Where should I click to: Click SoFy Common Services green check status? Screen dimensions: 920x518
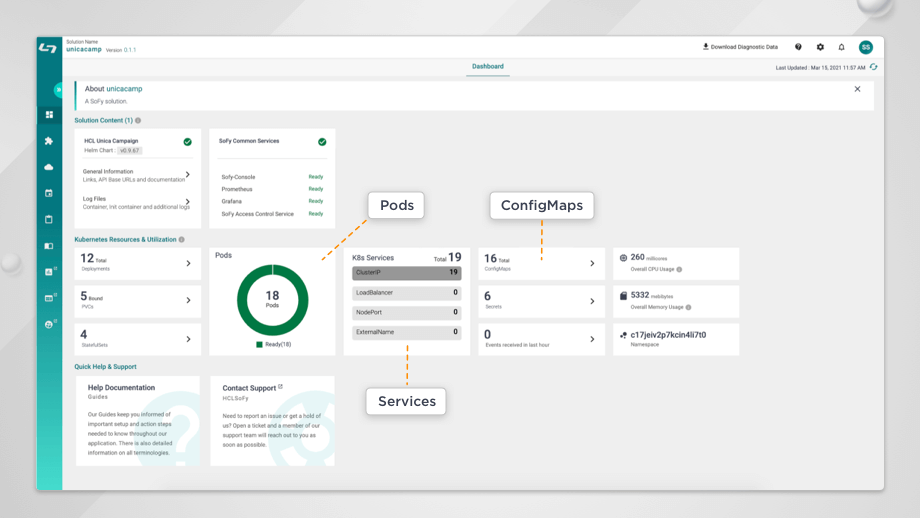(x=322, y=142)
